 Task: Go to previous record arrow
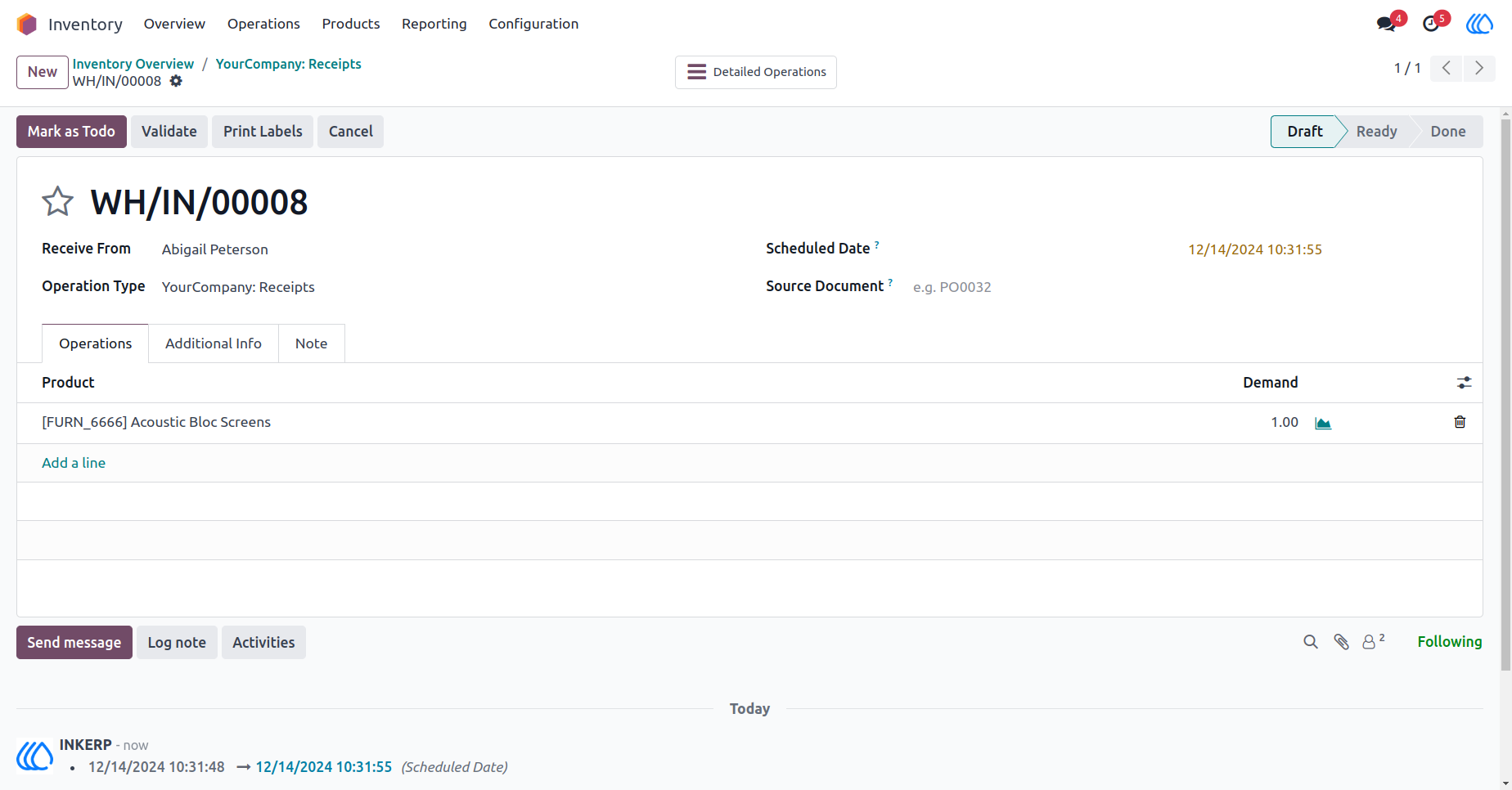pos(1447,68)
